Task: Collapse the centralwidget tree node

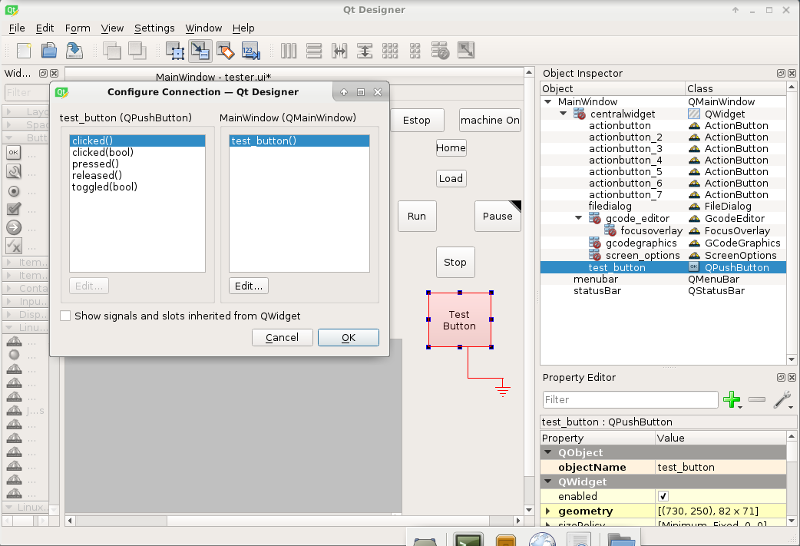Action: pos(563,114)
